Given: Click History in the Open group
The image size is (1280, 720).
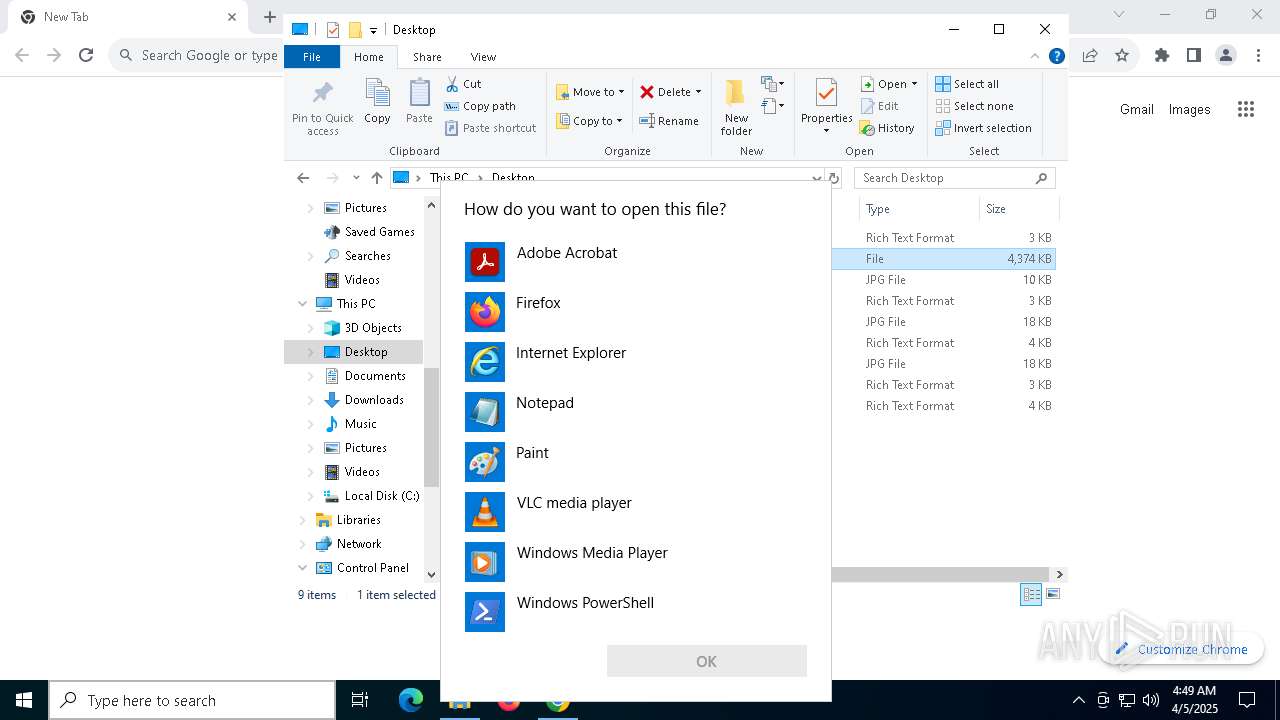Looking at the screenshot, I should 887,128.
